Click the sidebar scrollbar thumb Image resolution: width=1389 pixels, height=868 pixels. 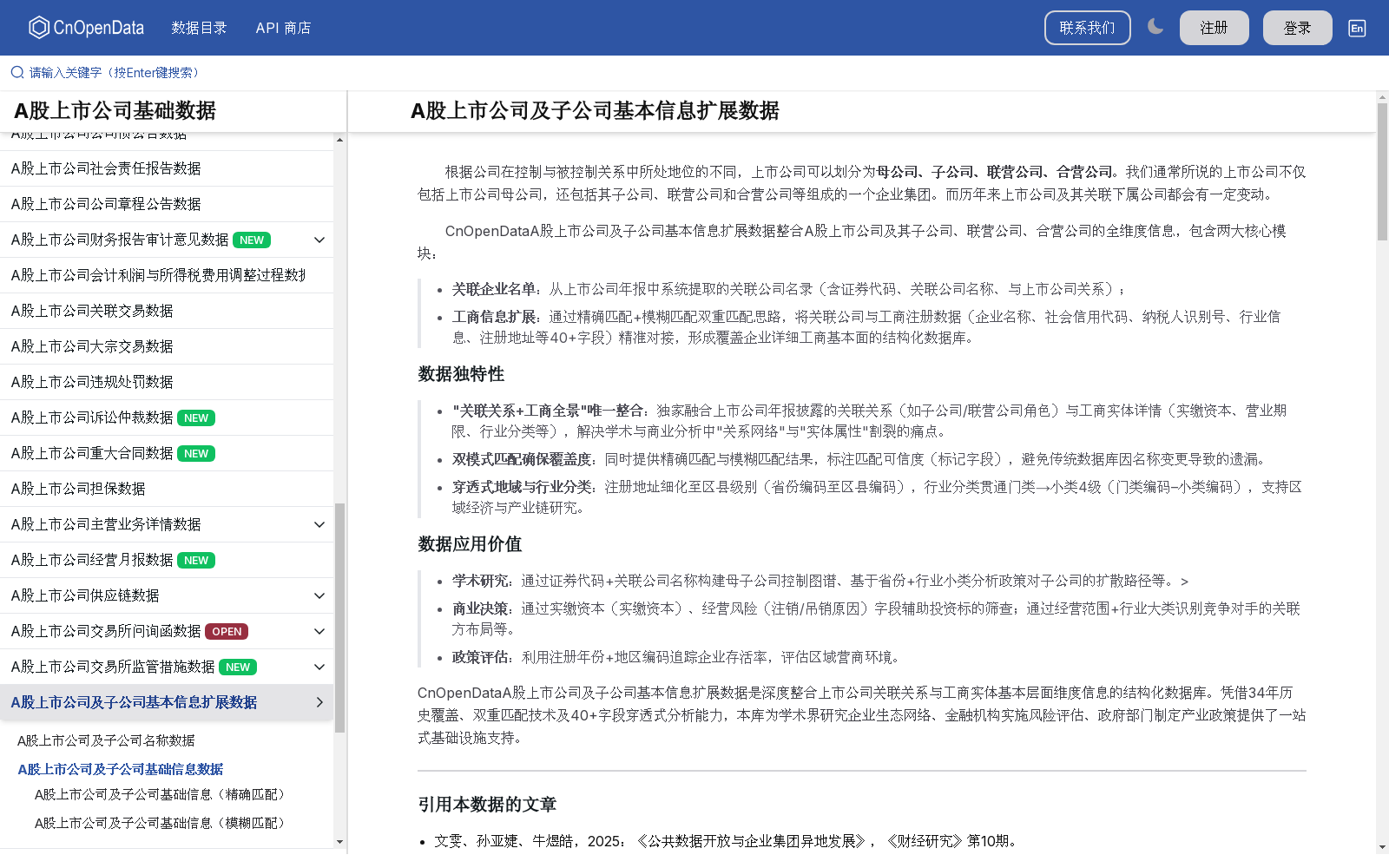click(339, 617)
